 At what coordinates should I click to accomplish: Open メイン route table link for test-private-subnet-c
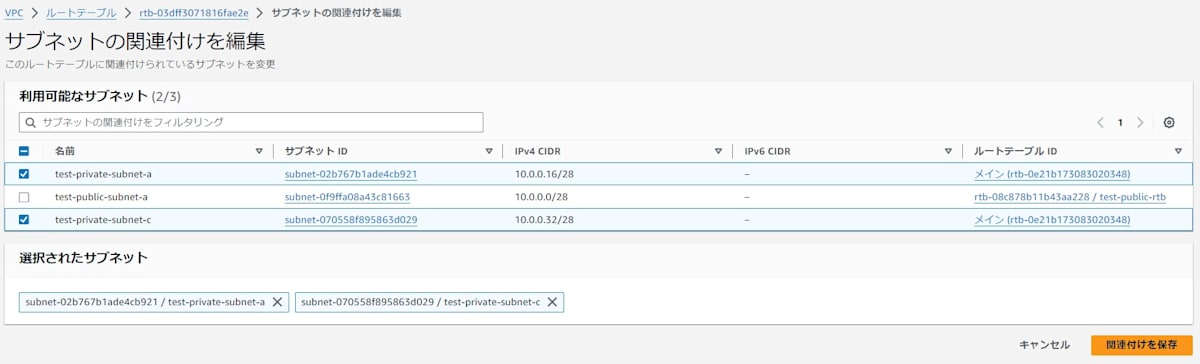coord(1052,220)
